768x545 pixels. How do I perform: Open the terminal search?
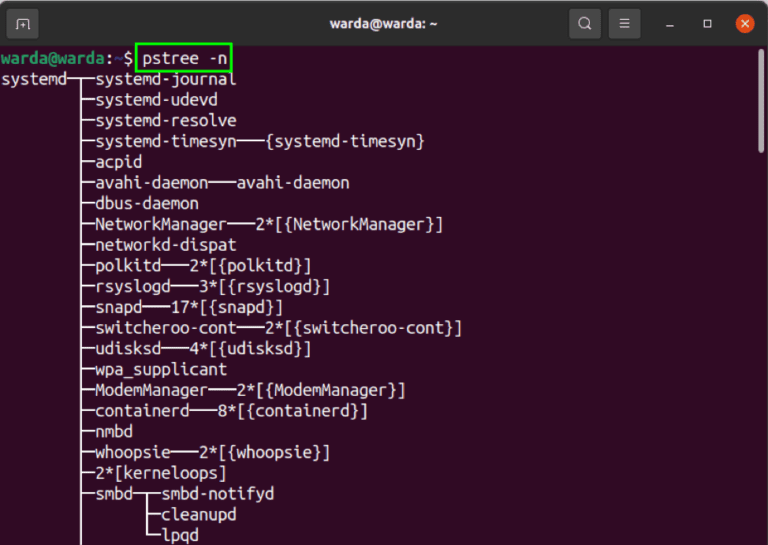[584, 24]
